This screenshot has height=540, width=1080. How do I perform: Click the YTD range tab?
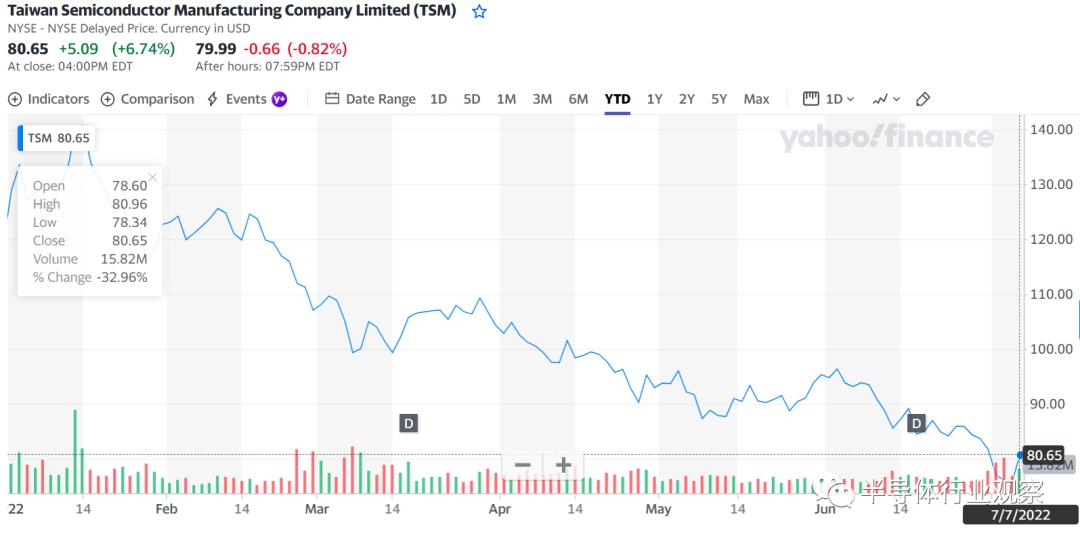pyautogui.click(x=617, y=99)
